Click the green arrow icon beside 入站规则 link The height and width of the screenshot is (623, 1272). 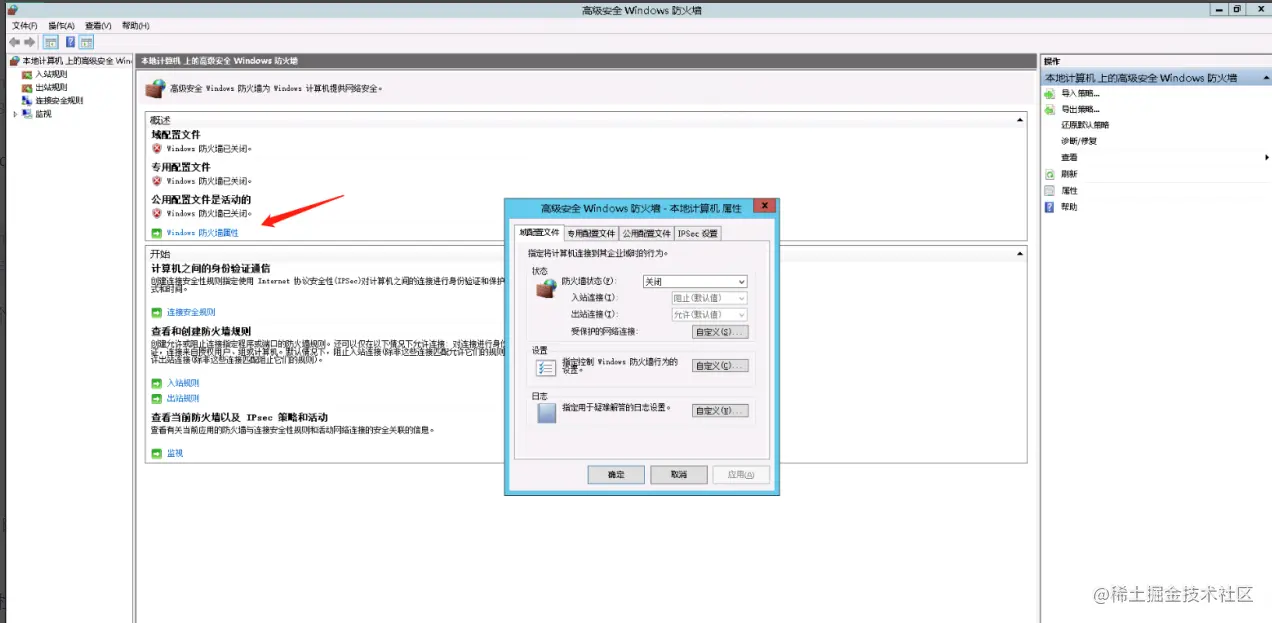[x=156, y=383]
